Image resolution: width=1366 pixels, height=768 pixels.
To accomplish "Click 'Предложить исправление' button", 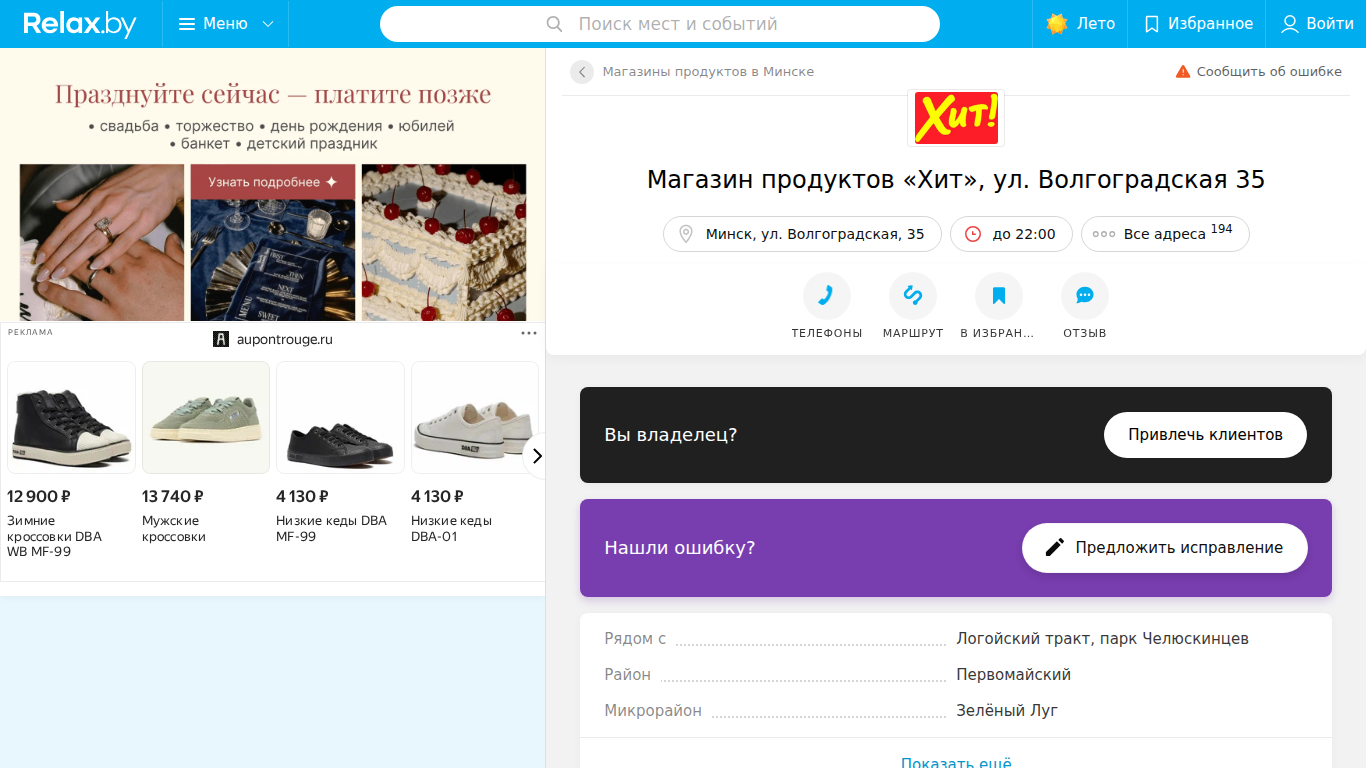I will coord(1165,548).
